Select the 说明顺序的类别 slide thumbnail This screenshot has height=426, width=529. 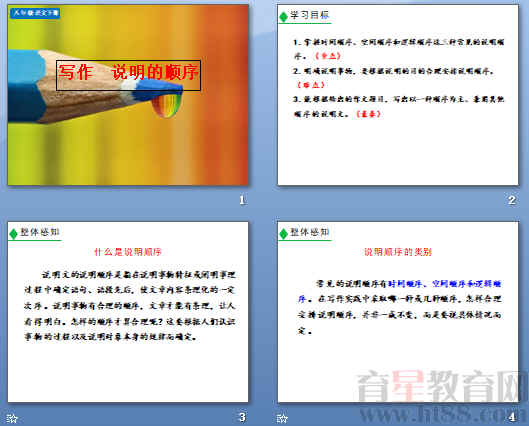coord(398,312)
